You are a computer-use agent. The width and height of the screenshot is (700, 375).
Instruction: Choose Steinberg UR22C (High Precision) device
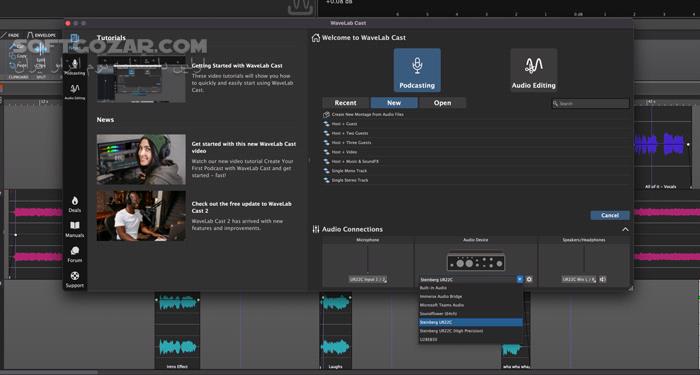pos(471,331)
